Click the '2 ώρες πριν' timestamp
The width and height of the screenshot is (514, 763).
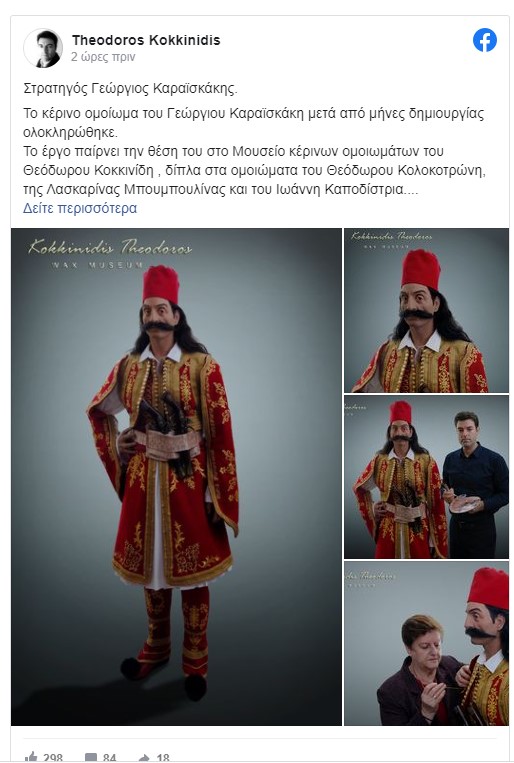(103, 57)
